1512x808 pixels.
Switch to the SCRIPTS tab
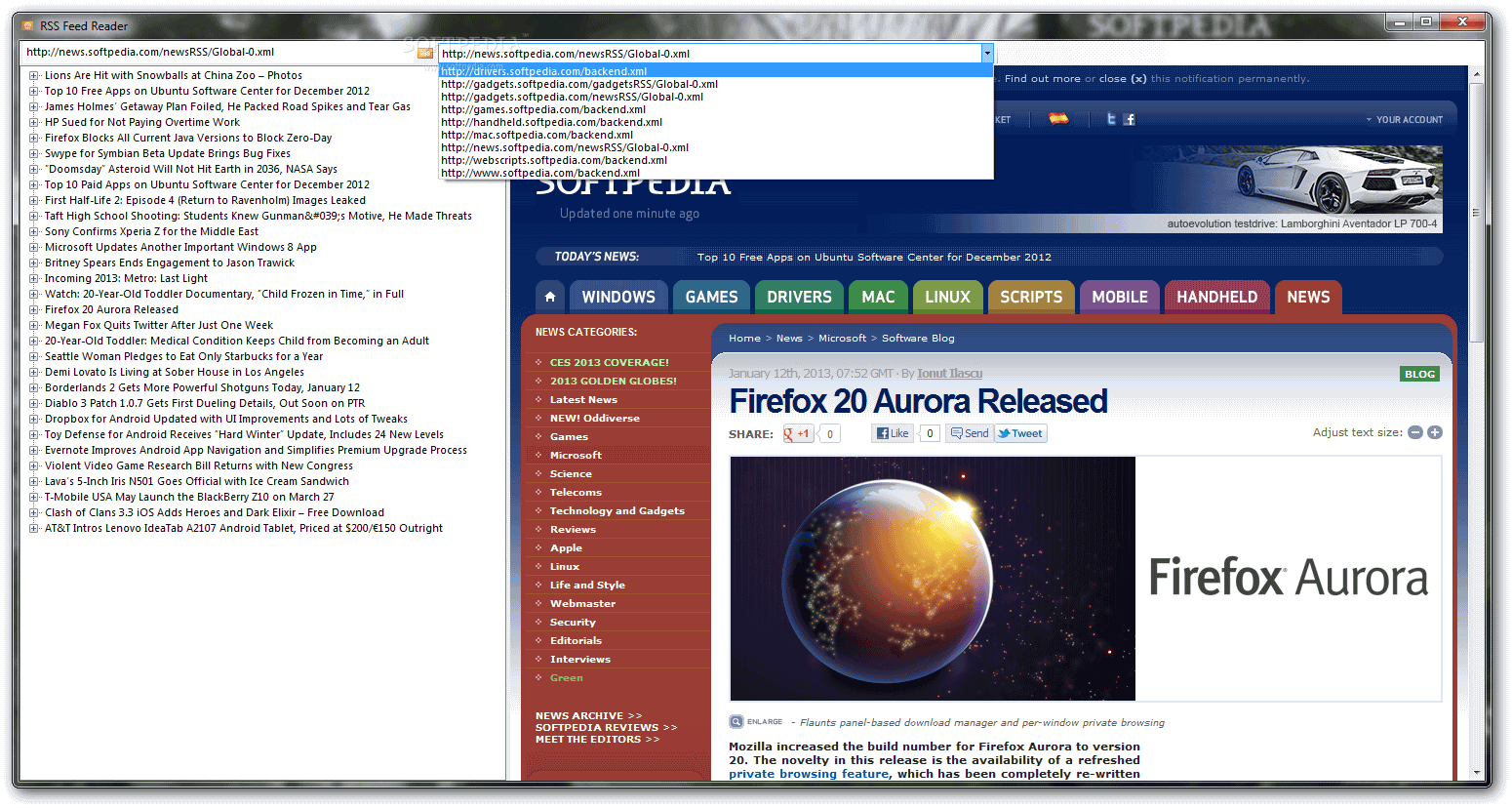1031,297
